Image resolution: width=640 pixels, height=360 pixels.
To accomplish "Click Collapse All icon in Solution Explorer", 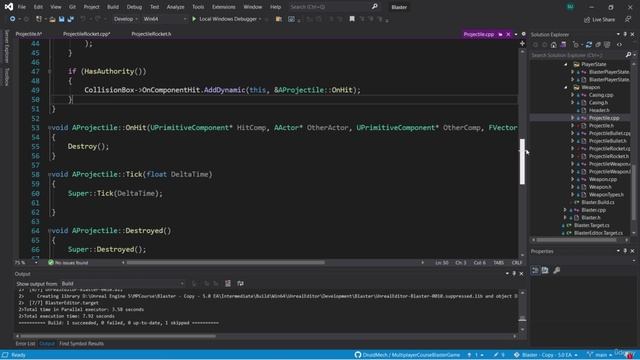I will click(x=598, y=44).
